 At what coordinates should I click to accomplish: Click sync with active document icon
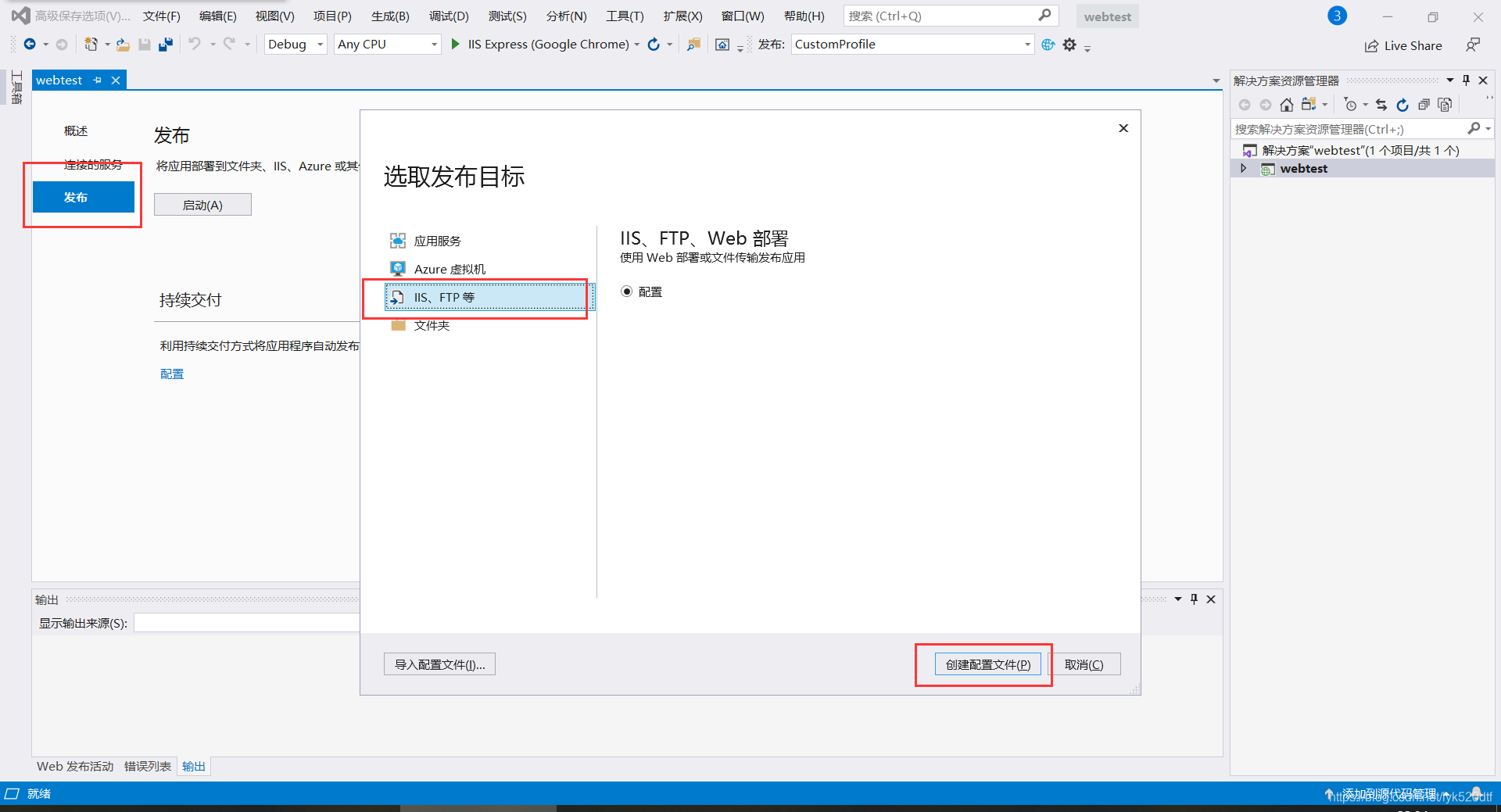click(1381, 105)
